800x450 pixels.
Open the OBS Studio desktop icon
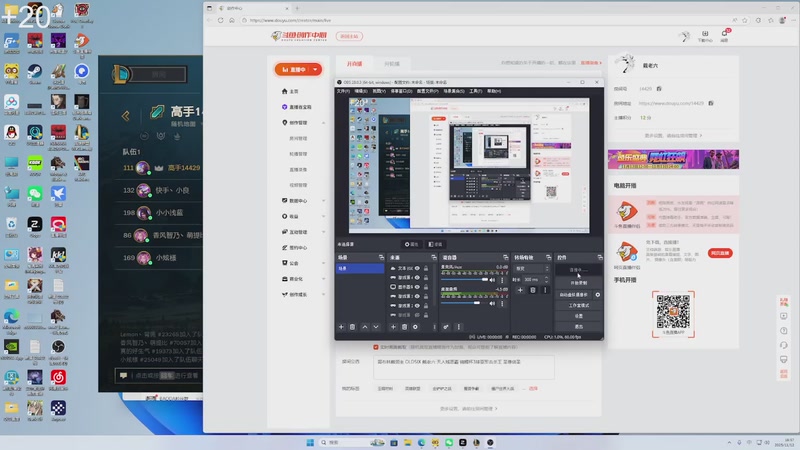pyautogui.click(x=58, y=348)
